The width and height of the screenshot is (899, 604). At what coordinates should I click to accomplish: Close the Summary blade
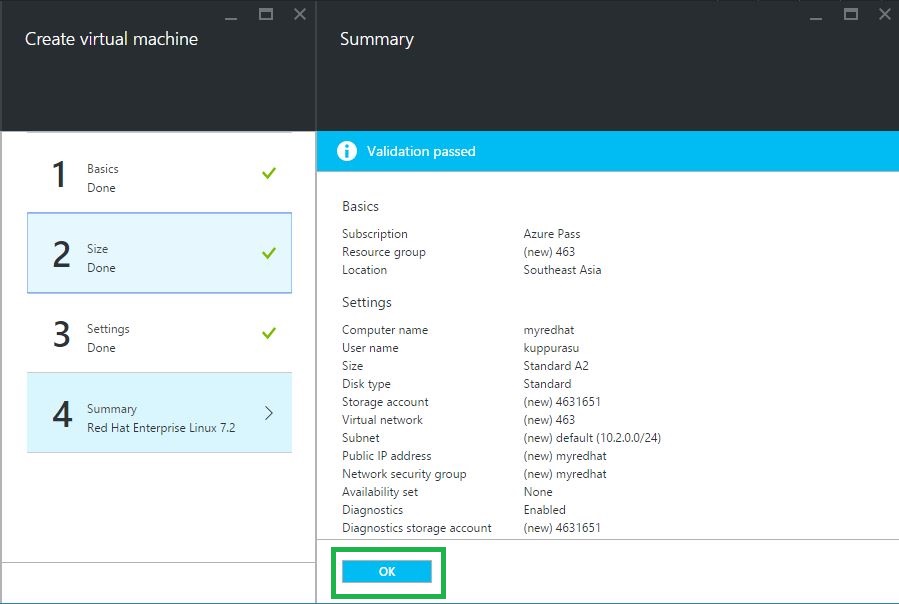pyautogui.click(x=885, y=14)
